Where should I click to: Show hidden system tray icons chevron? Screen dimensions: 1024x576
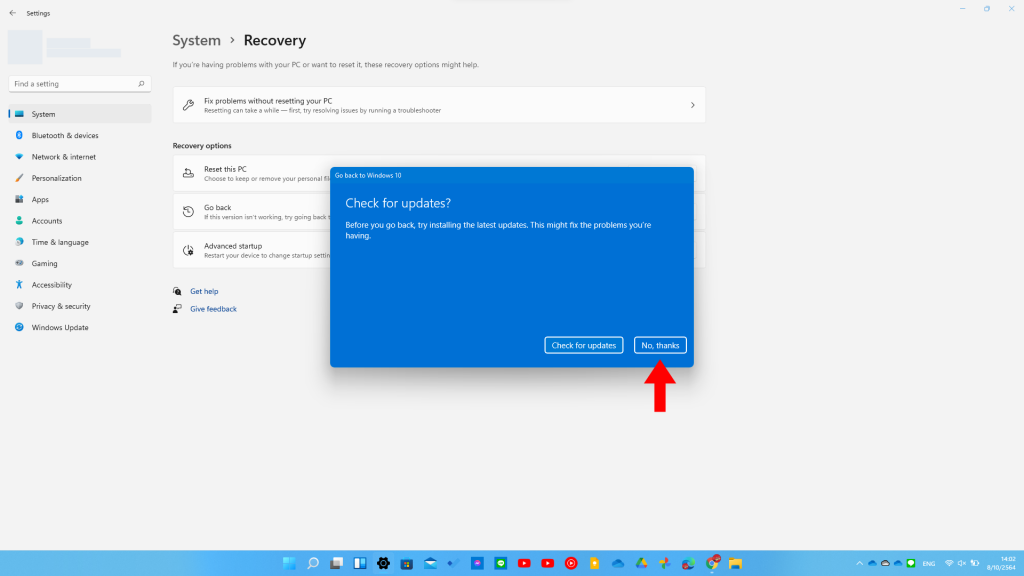pyautogui.click(x=859, y=563)
